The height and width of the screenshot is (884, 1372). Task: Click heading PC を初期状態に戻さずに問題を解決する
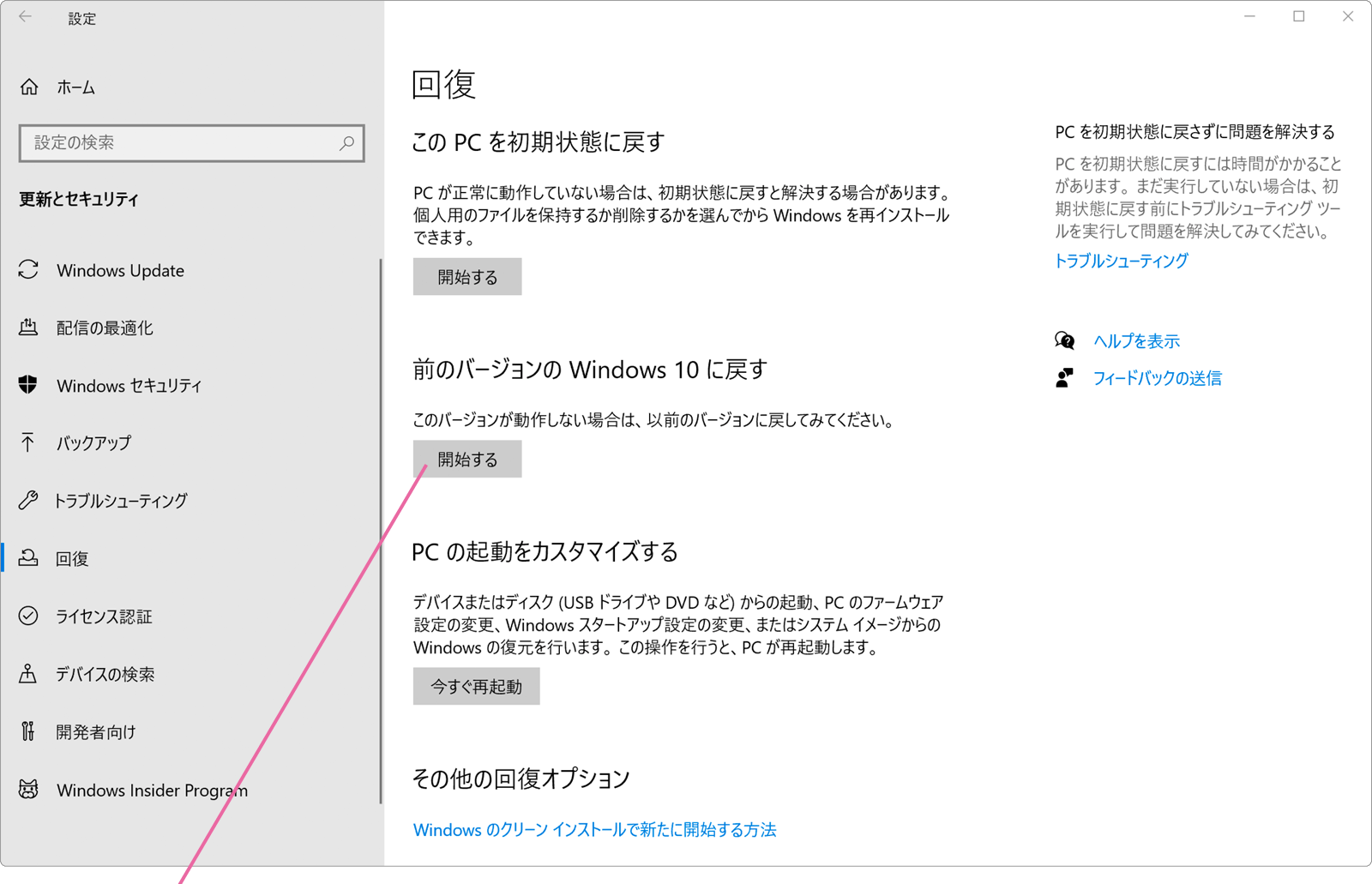(x=1194, y=132)
